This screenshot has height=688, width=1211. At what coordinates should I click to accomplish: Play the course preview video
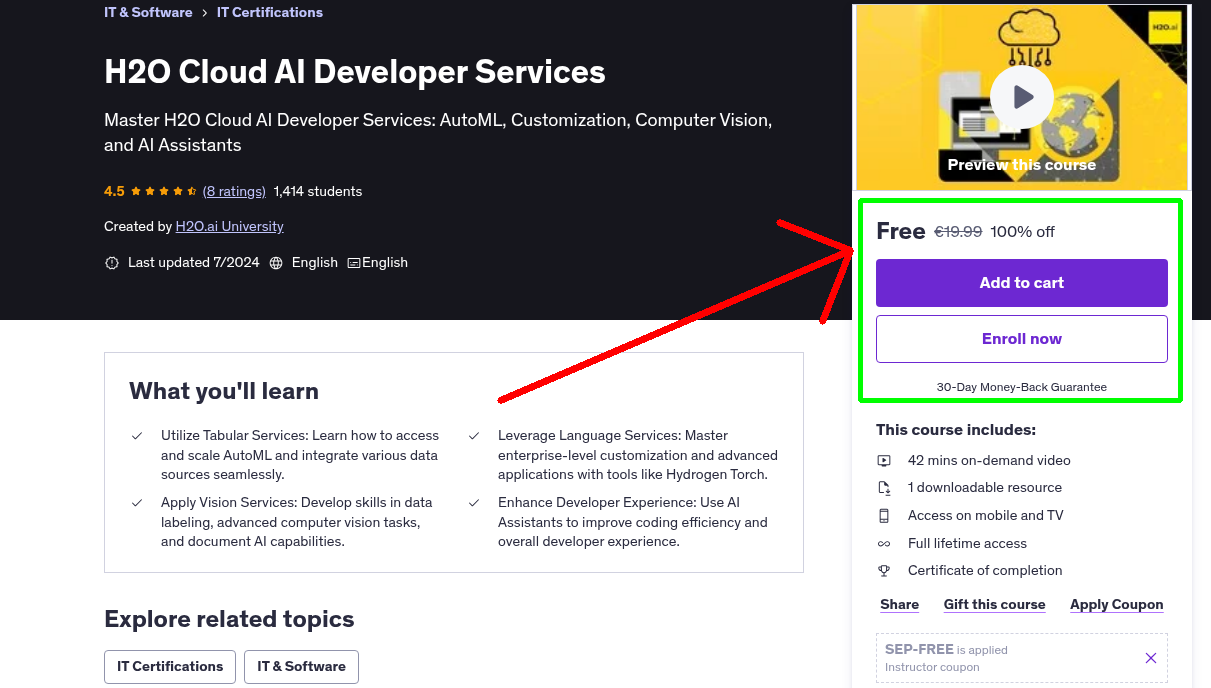point(1021,96)
